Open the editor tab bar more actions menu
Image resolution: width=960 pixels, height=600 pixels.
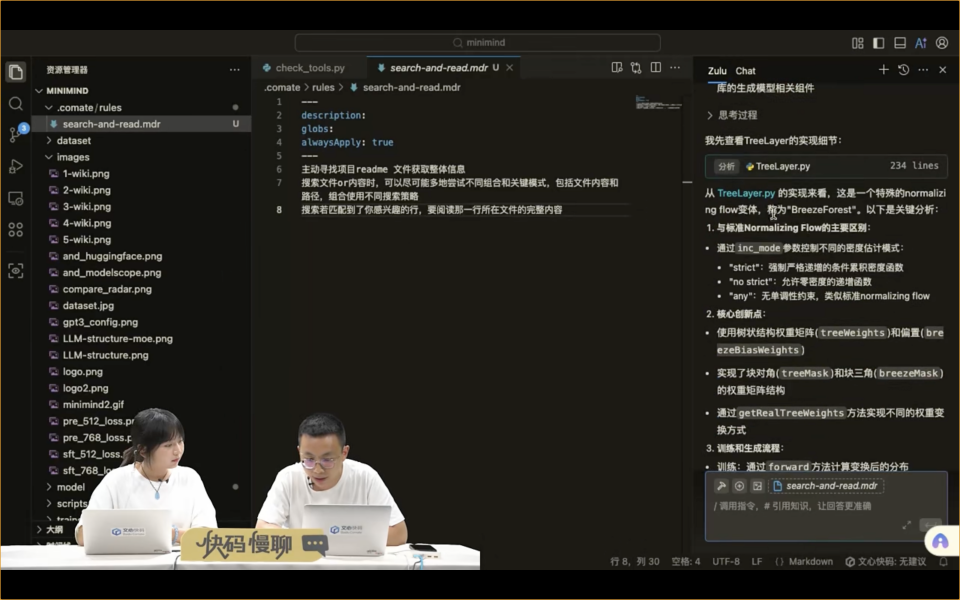[x=675, y=67]
